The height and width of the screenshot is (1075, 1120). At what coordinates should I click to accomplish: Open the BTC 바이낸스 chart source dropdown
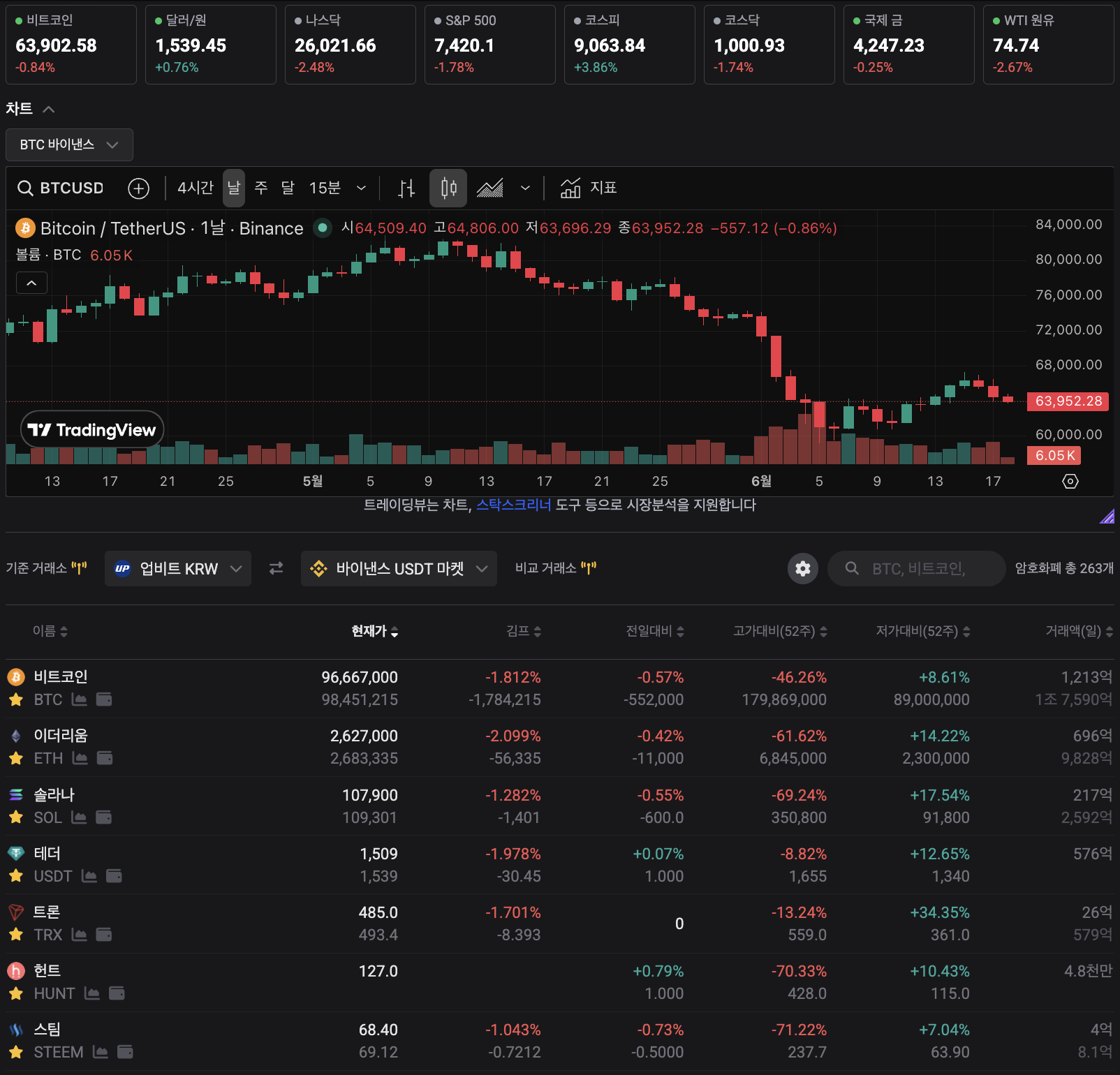point(69,144)
